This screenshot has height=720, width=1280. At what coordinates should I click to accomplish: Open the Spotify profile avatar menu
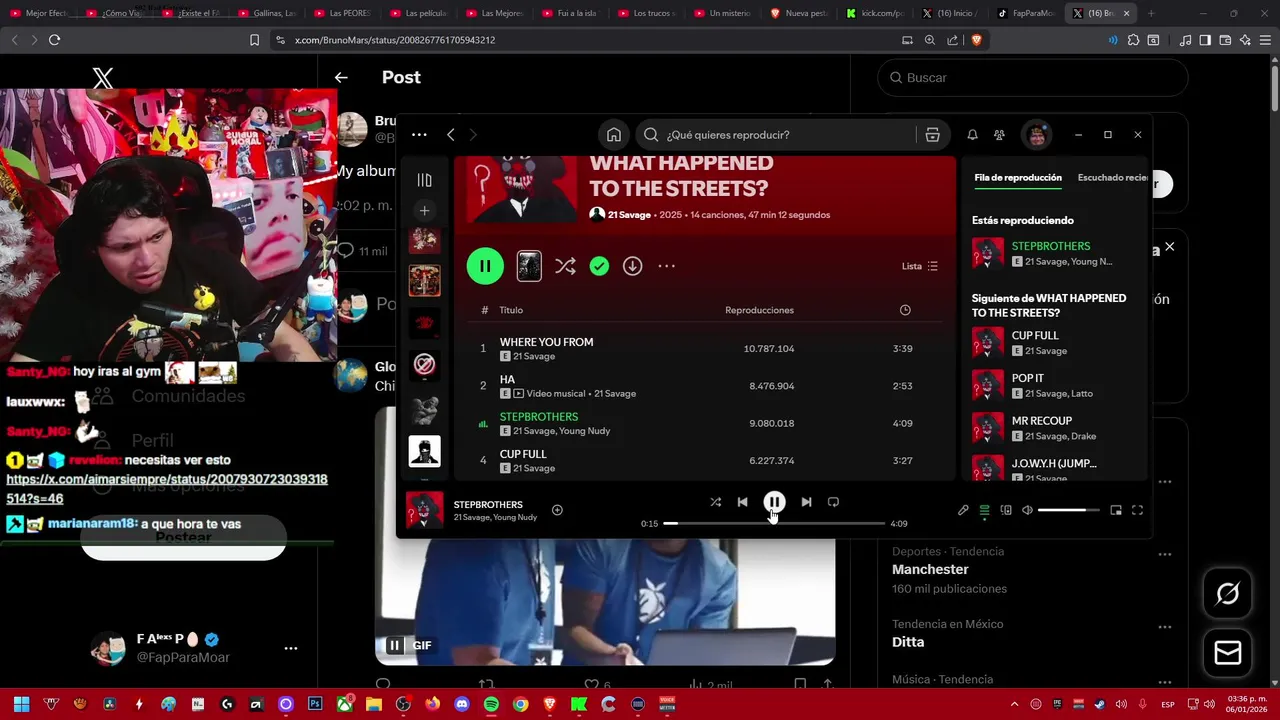1037,135
